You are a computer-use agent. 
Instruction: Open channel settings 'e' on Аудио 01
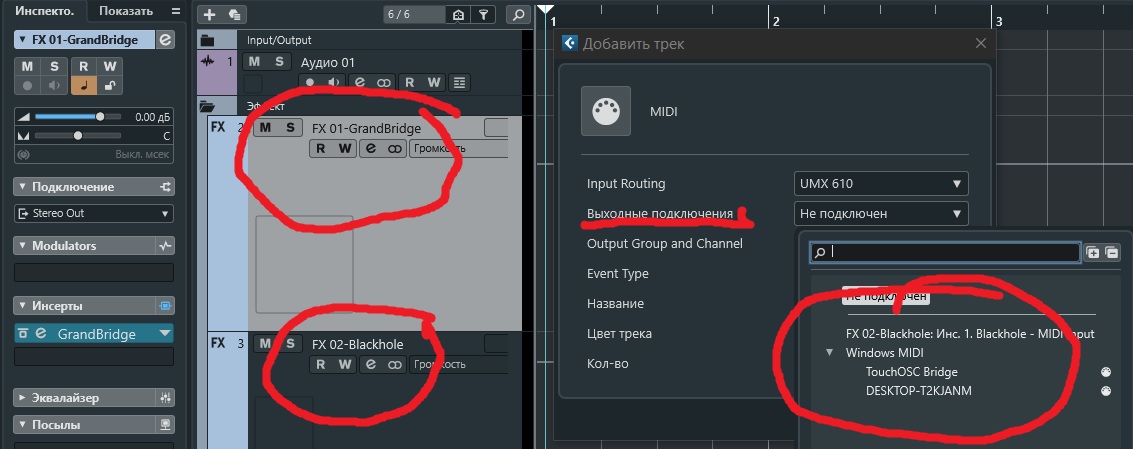[x=359, y=82]
